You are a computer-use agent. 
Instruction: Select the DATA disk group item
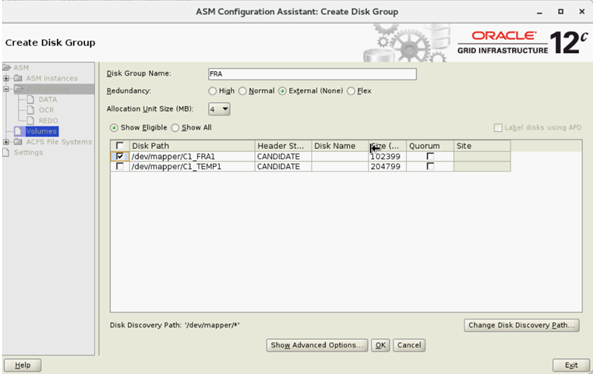48,100
